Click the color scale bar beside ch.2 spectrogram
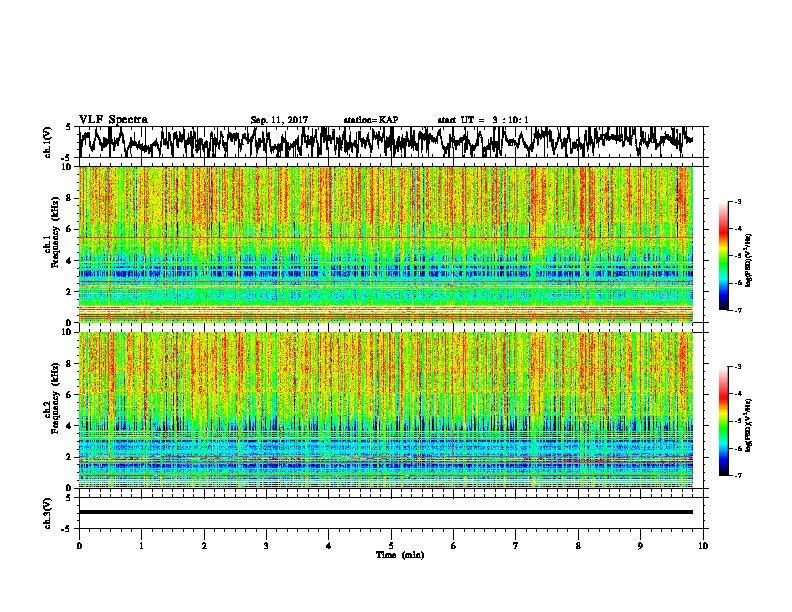Viewport: 792px width, 612px height. (x=723, y=421)
